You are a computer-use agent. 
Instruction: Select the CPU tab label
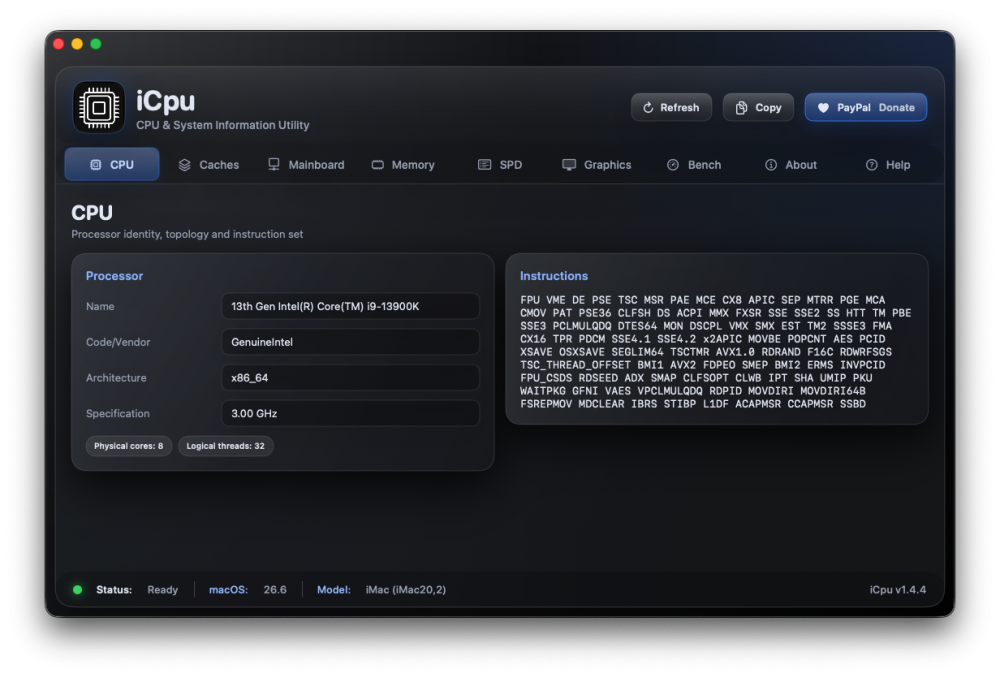[122, 164]
